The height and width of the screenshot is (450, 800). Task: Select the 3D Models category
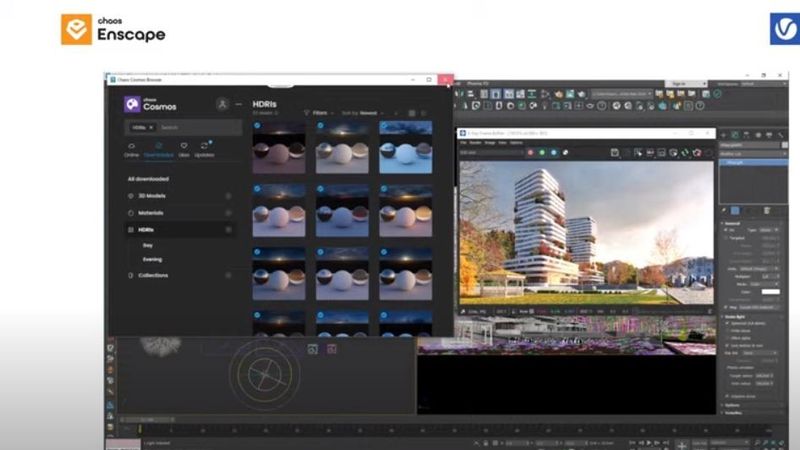(x=152, y=196)
